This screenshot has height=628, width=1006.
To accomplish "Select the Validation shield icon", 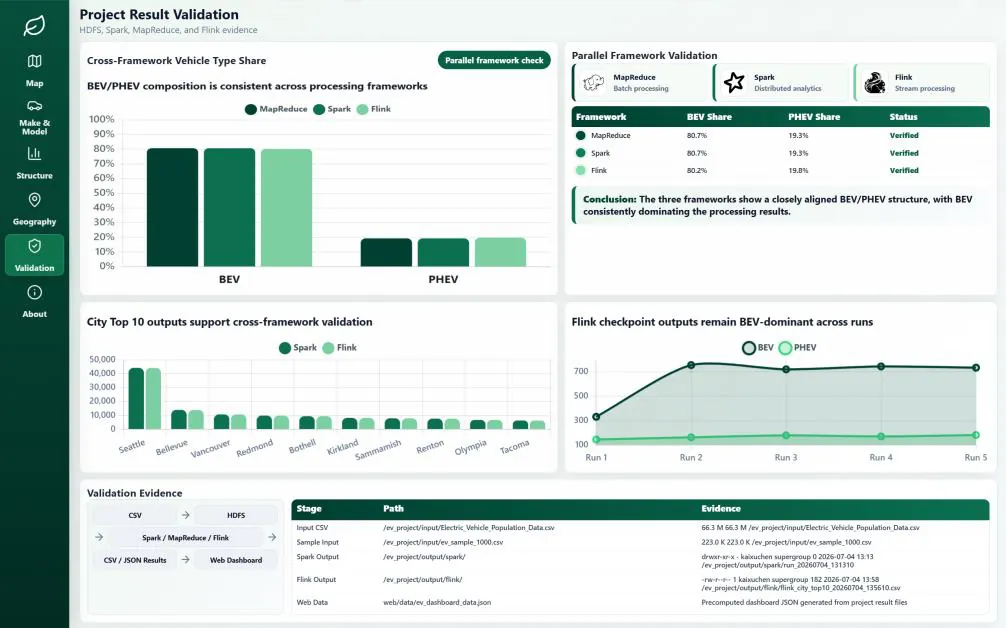I will pos(35,246).
